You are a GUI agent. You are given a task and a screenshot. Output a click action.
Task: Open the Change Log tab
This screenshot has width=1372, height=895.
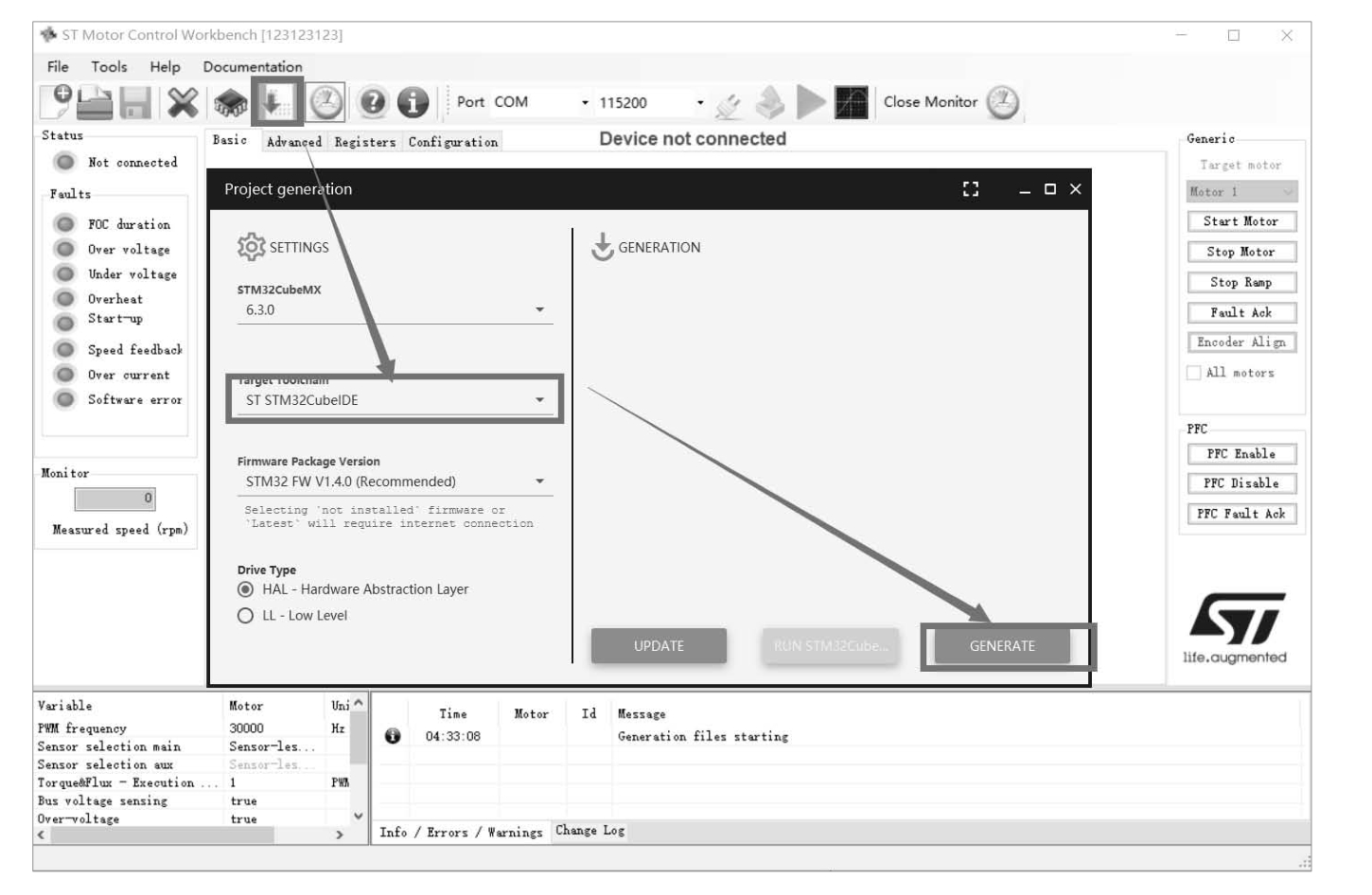pyautogui.click(x=590, y=831)
